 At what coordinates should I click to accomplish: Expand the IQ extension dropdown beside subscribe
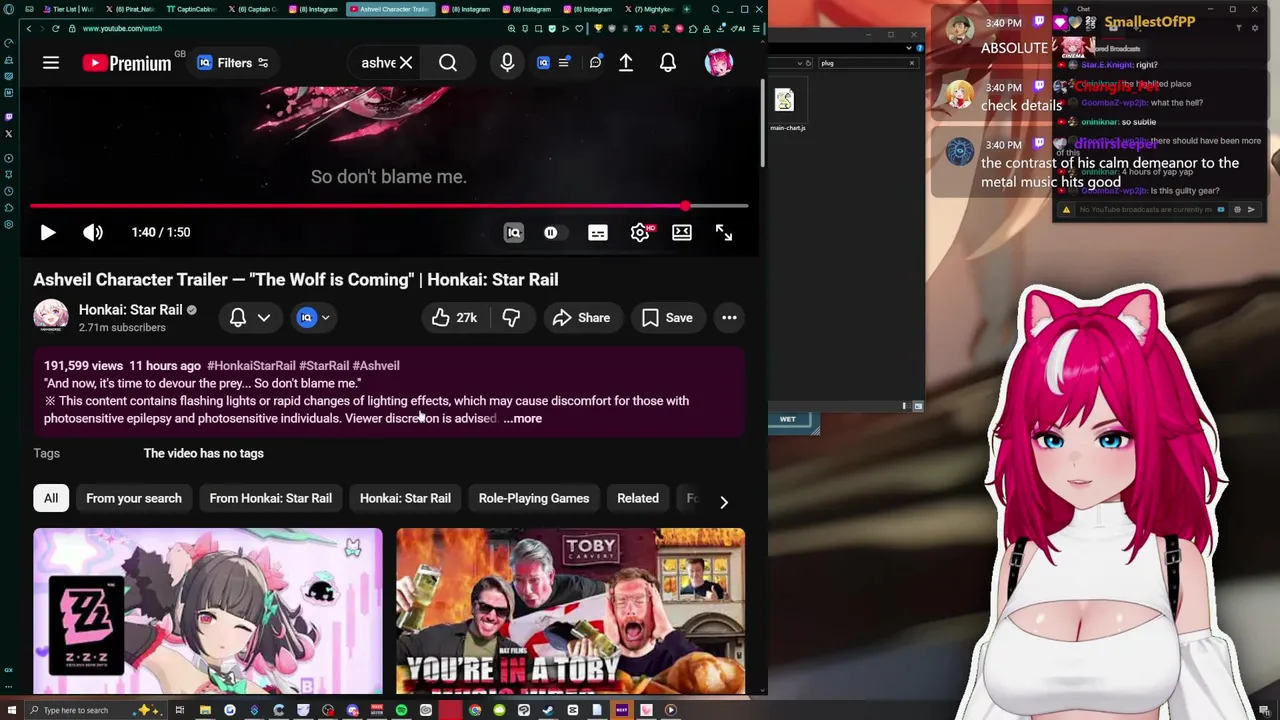(314, 317)
